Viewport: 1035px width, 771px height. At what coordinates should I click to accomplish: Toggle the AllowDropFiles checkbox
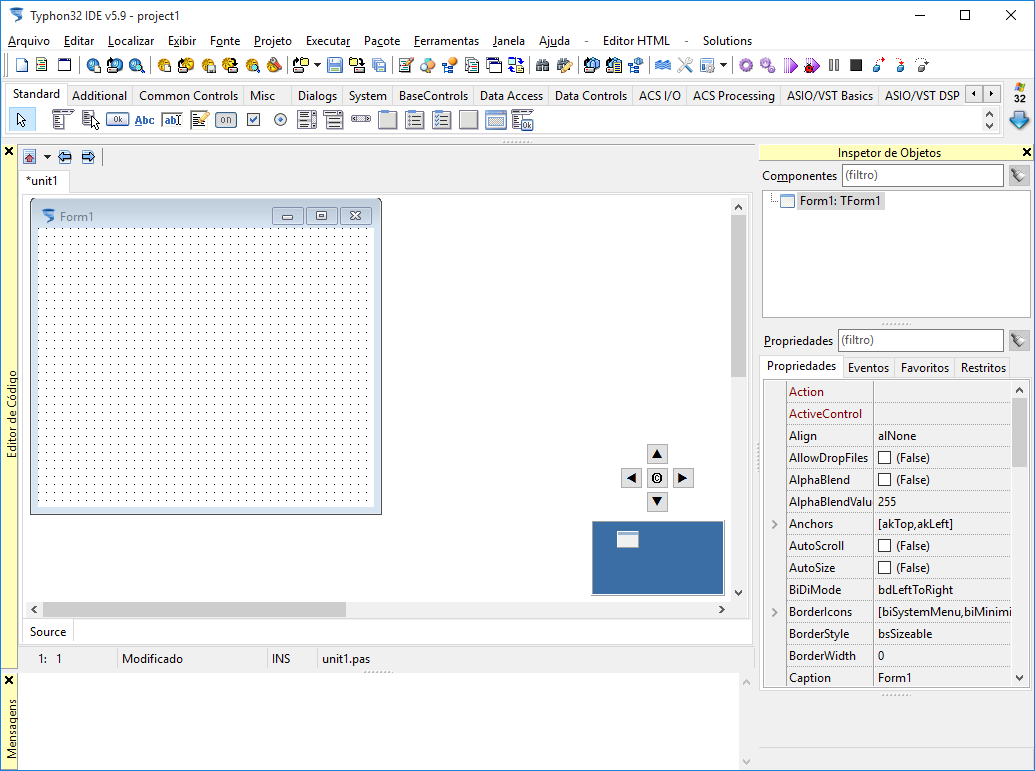point(885,457)
